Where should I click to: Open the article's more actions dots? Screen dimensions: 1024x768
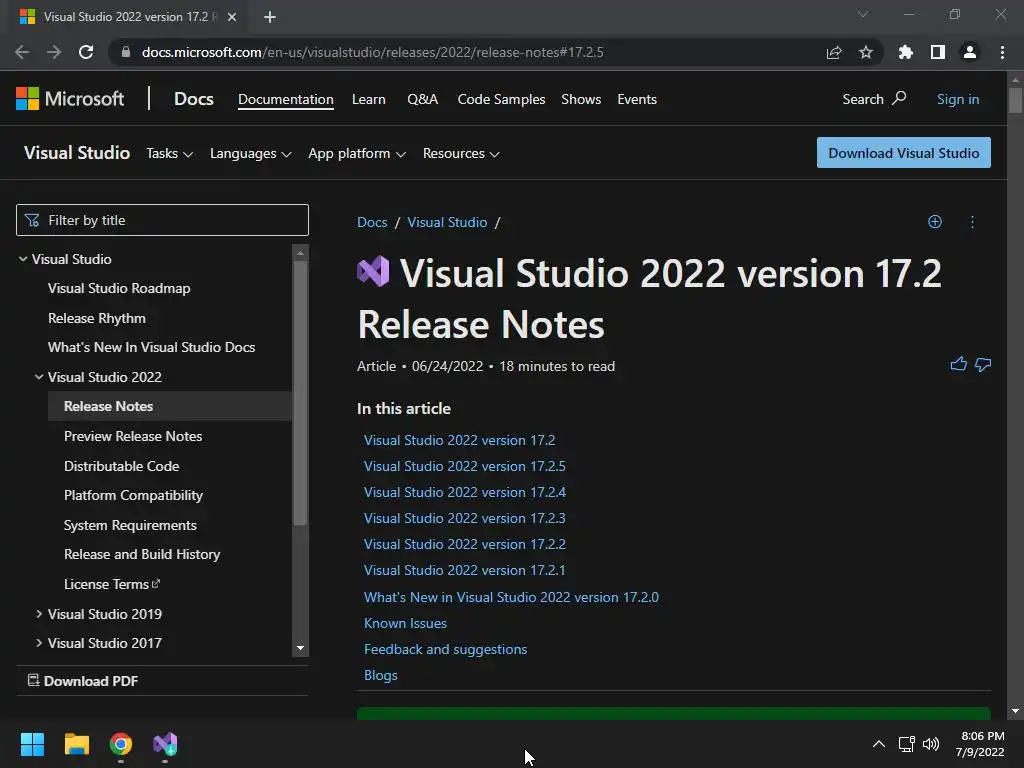pos(972,221)
